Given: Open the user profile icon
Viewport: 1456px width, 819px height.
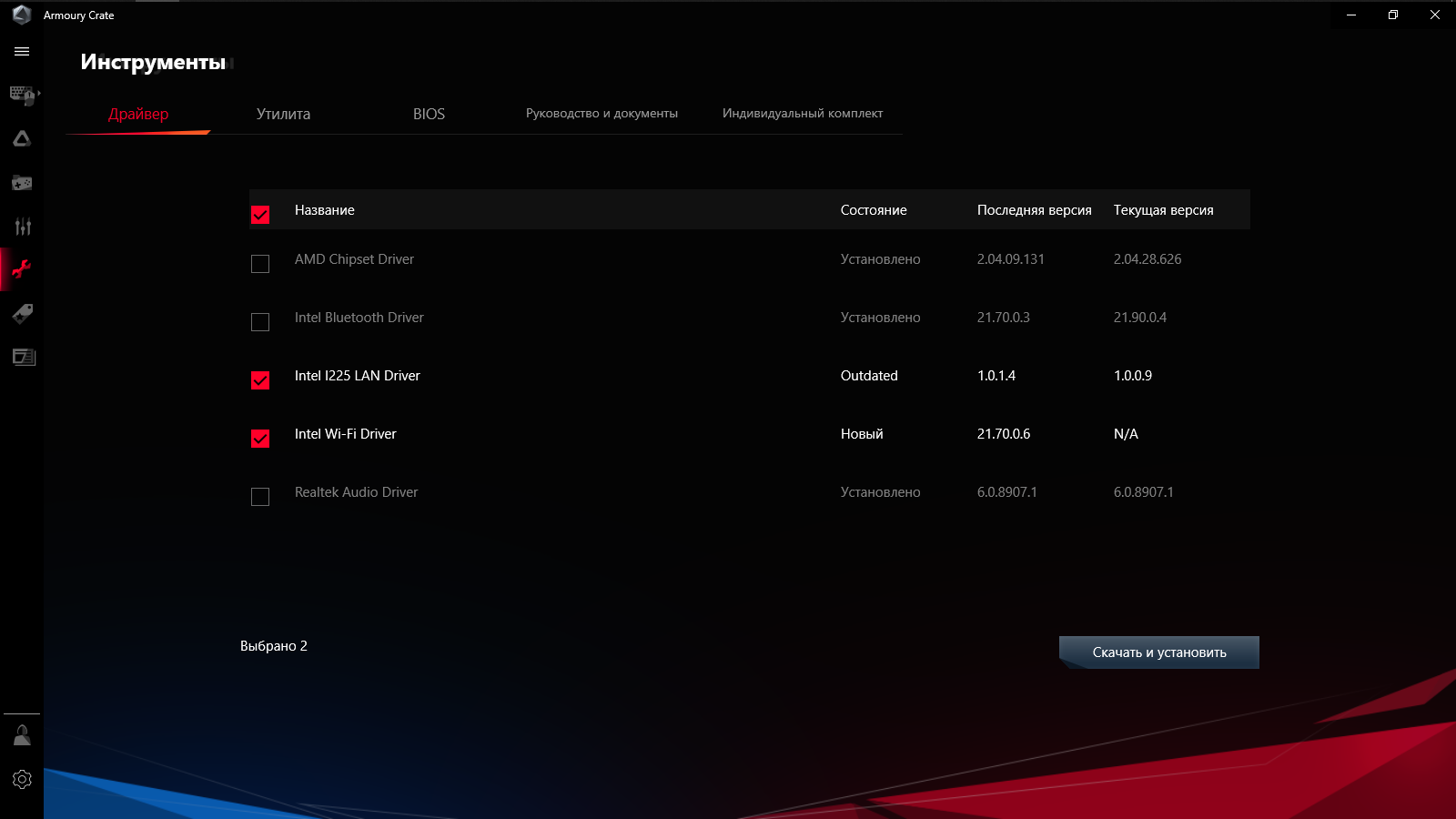Looking at the screenshot, I should tap(22, 735).
